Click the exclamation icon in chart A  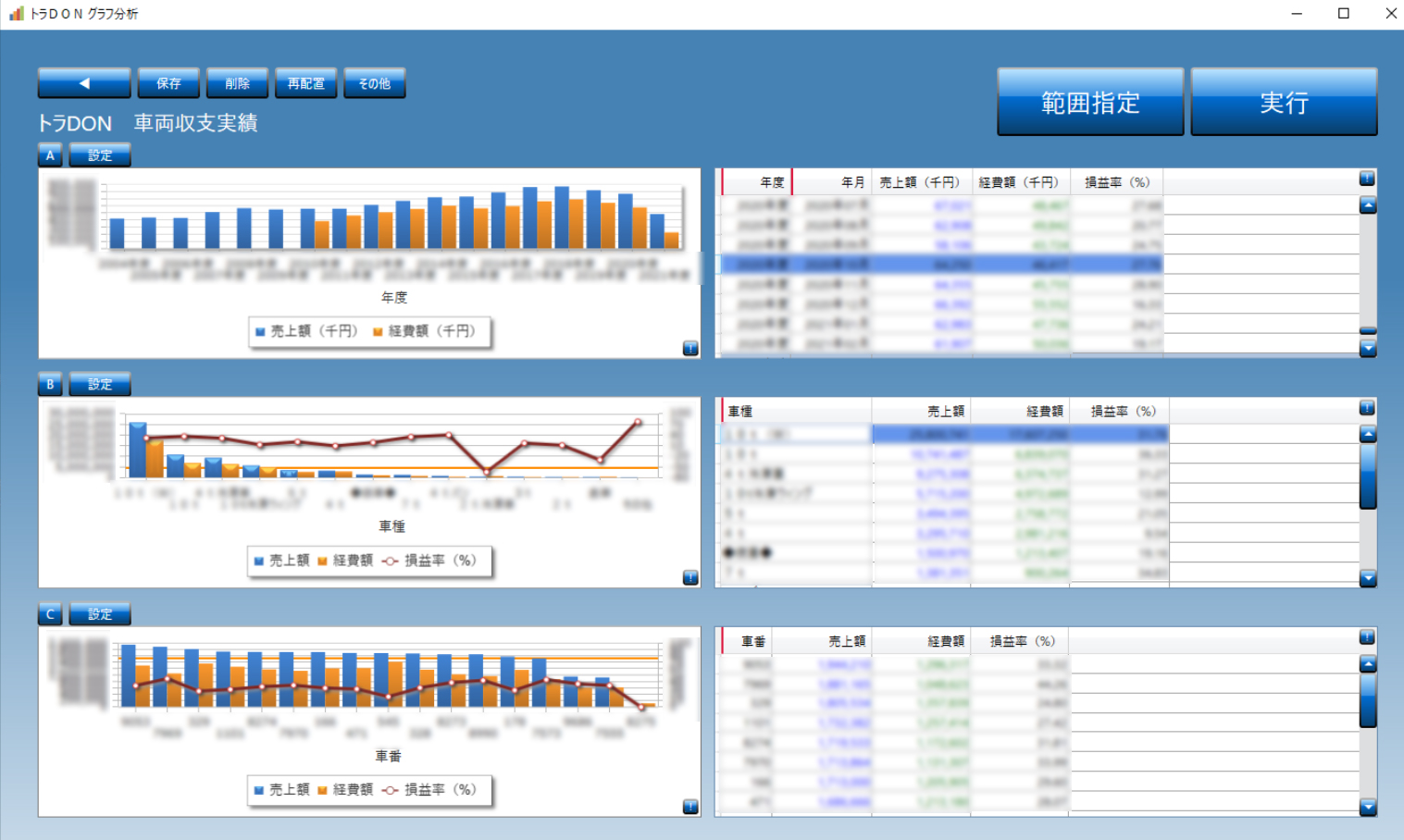690,349
